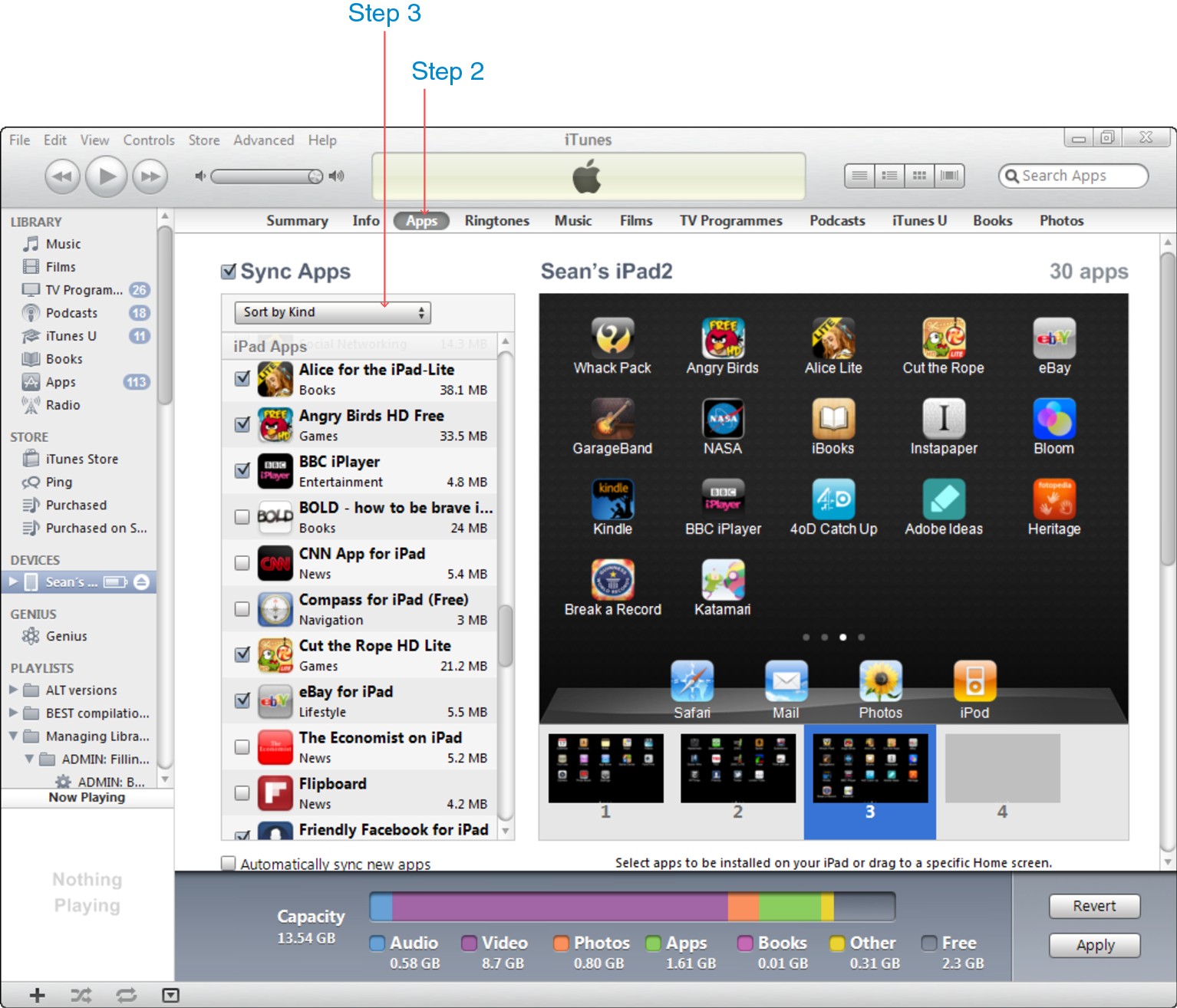This screenshot has width=1177, height=1008.
Task: Select the Katamari app icon
Action: point(723,580)
